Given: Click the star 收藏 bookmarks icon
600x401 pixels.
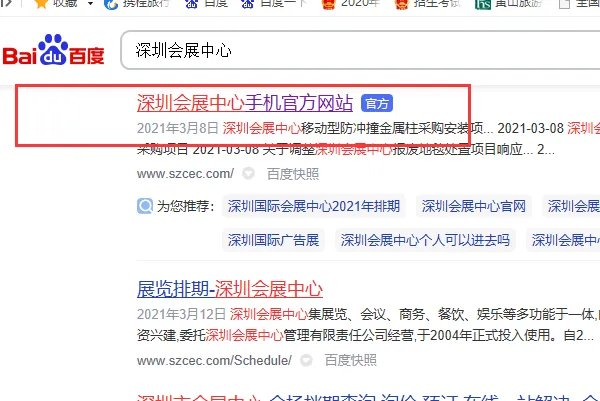Looking at the screenshot, I should (41, 3).
